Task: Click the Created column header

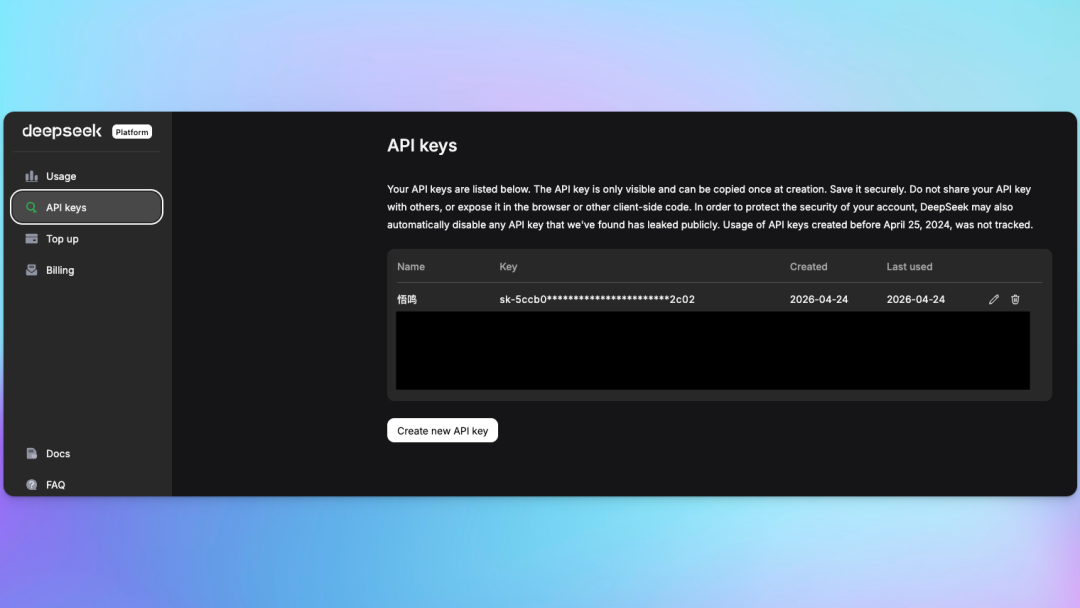Action: click(x=808, y=267)
